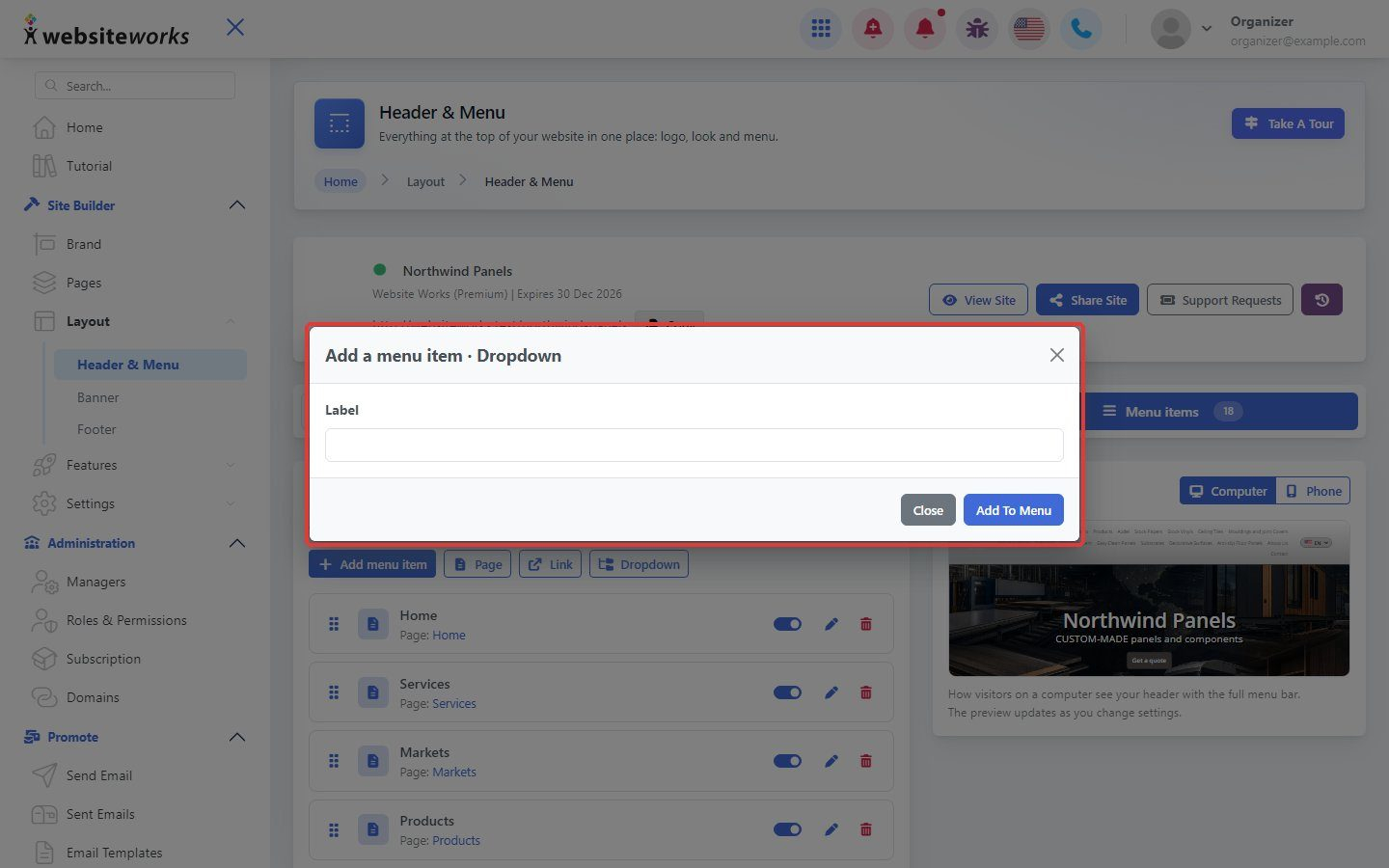Click the alert bell with plus icon
The width and height of the screenshot is (1389, 868).
coord(873,29)
